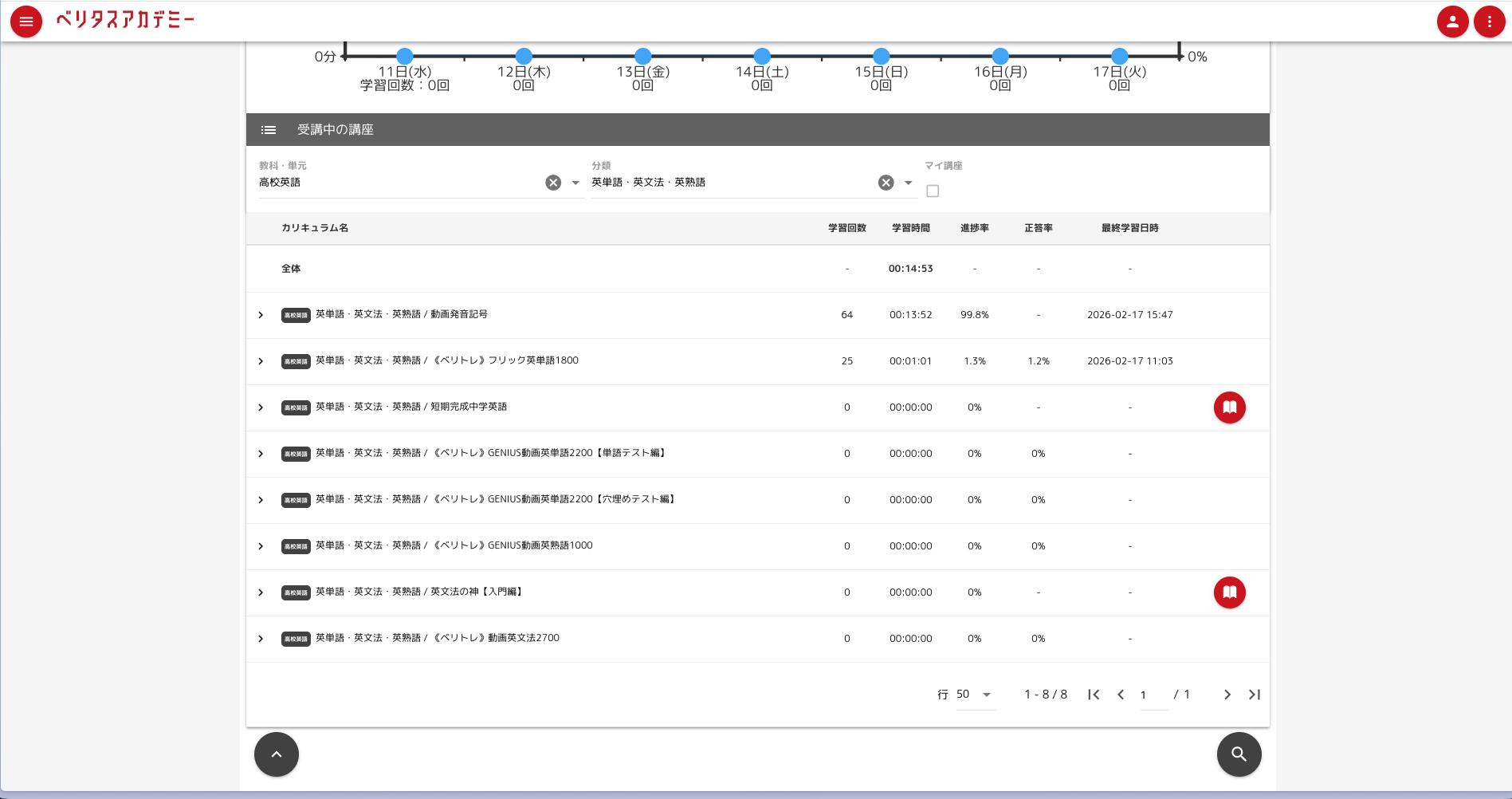Go to the next page of courses
The image size is (1512, 799).
1227,694
